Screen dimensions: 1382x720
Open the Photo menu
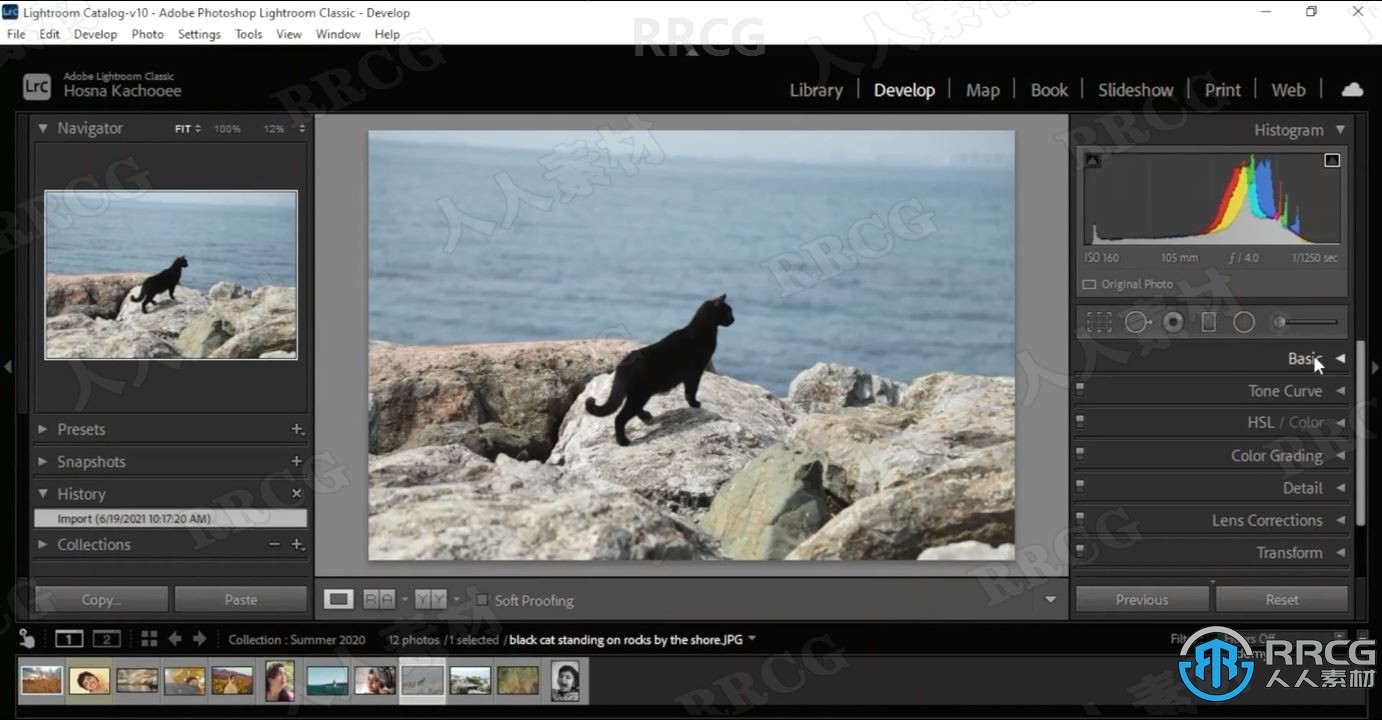point(147,34)
